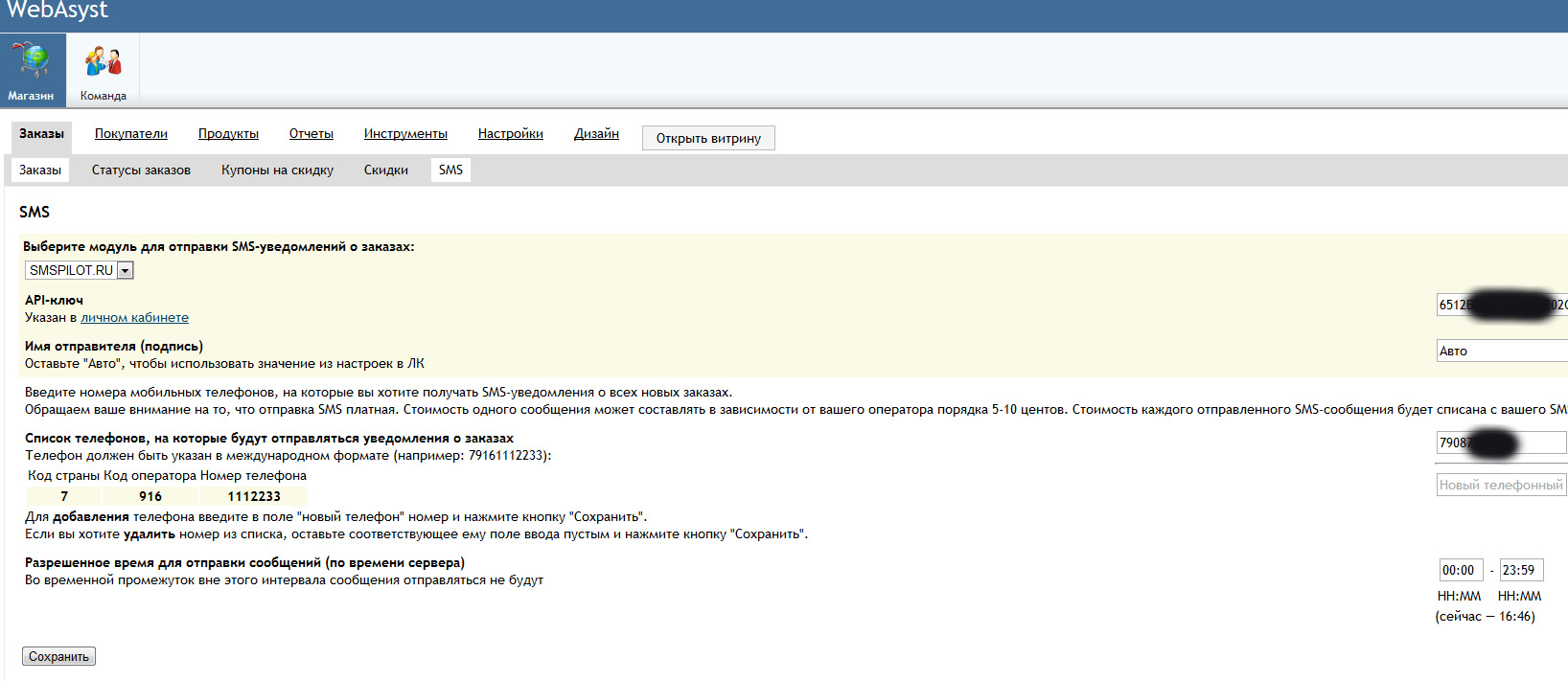Open the Команда app icon
This screenshot has width=1568, height=681.
(103, 70)
